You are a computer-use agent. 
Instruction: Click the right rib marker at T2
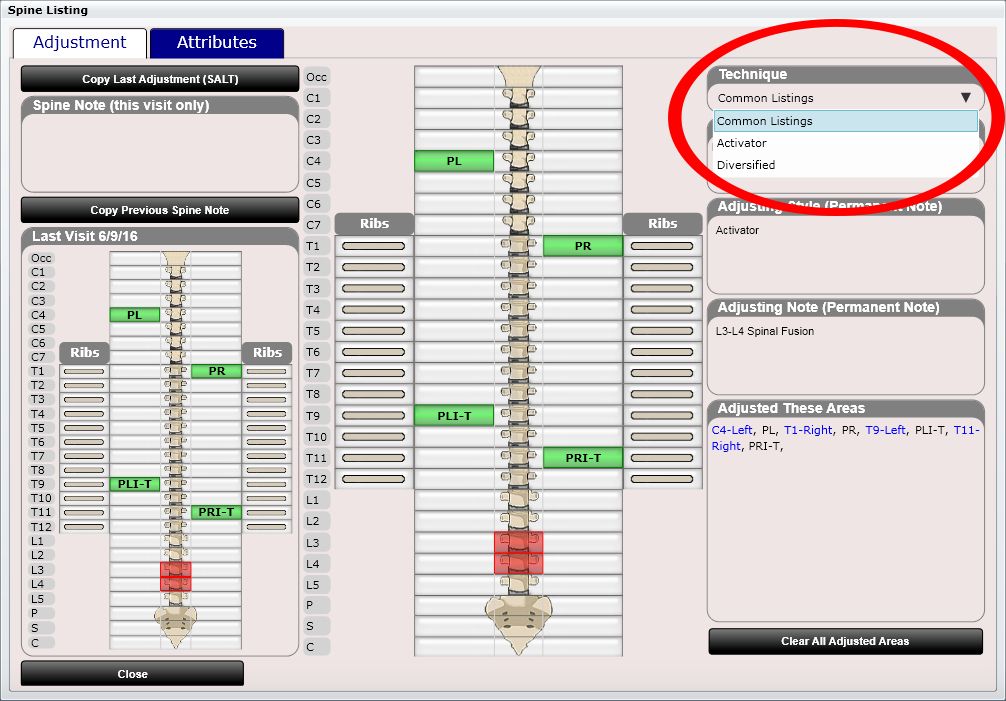pos(662,267)
